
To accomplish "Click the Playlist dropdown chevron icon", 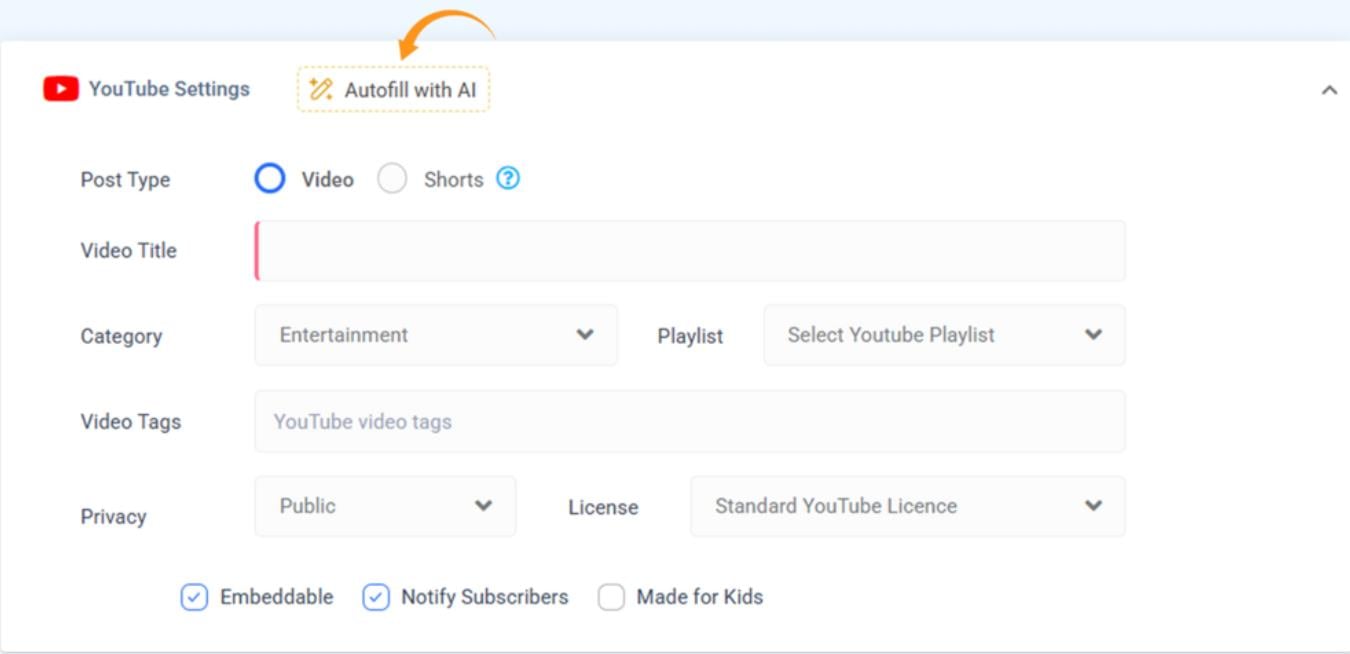I will (x=1096, y=335).
